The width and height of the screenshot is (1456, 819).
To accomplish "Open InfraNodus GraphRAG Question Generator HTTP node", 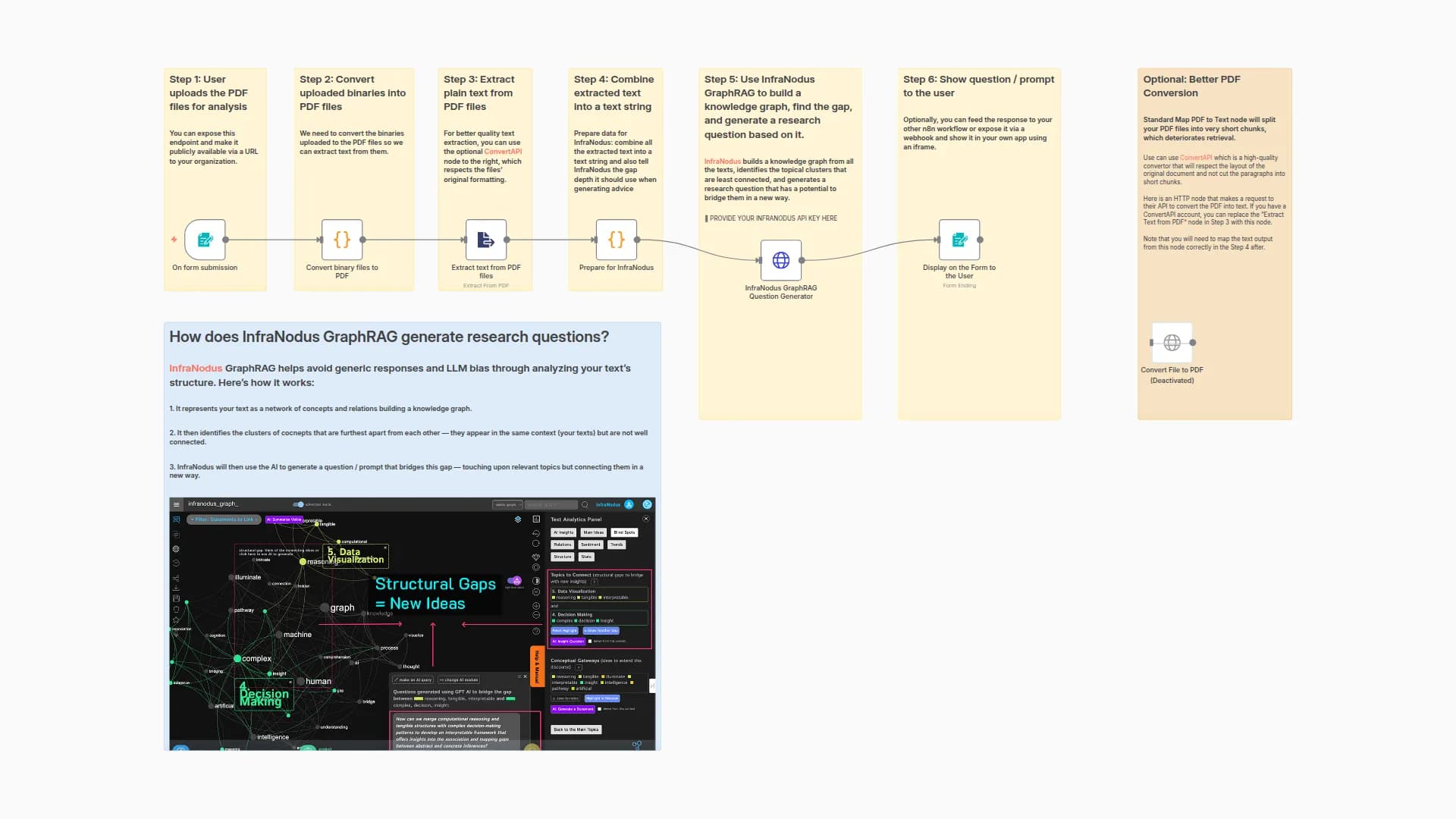I will [x=780, y=260].
